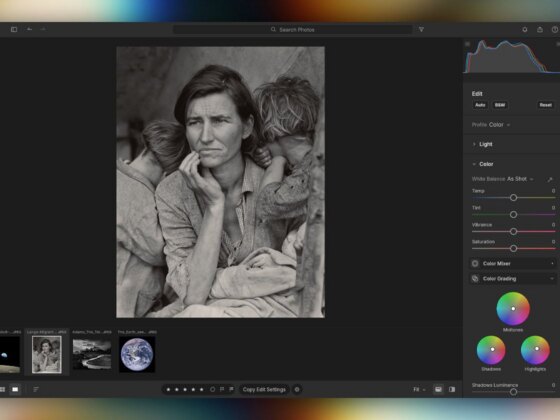
Task: Click the forward arrow in top bar
Action: (43, 29)
